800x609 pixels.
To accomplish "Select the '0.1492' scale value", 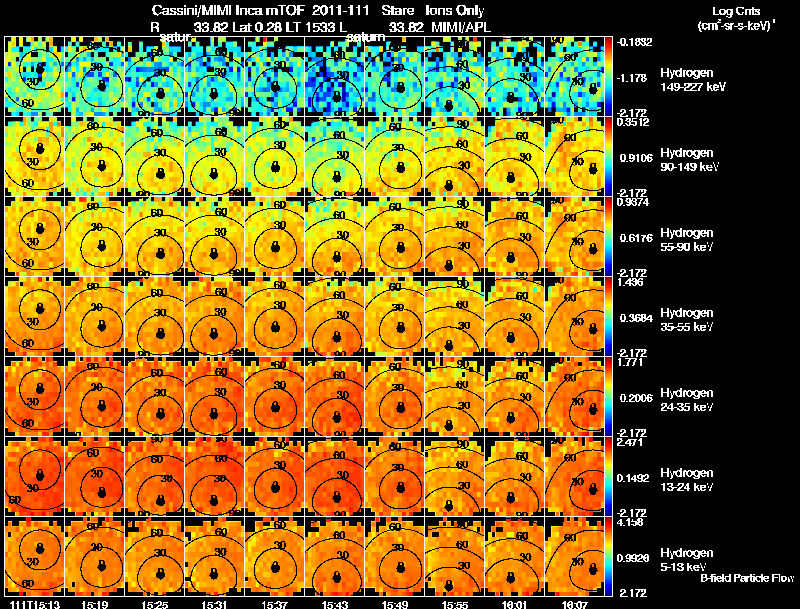I will click(x=633, y=478).
